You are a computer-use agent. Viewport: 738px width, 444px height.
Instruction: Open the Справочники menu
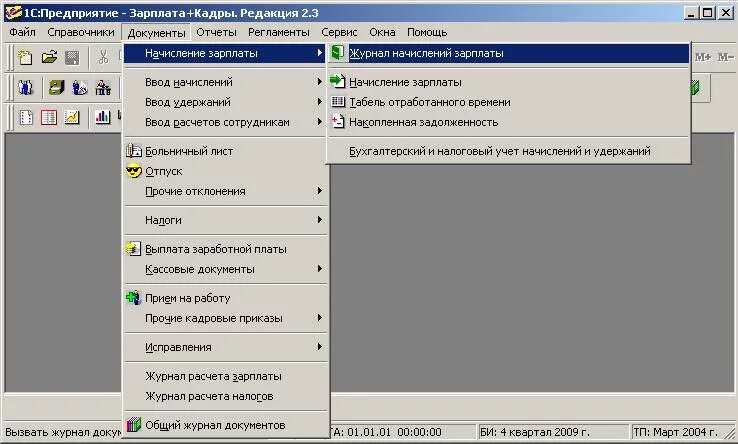80,32
